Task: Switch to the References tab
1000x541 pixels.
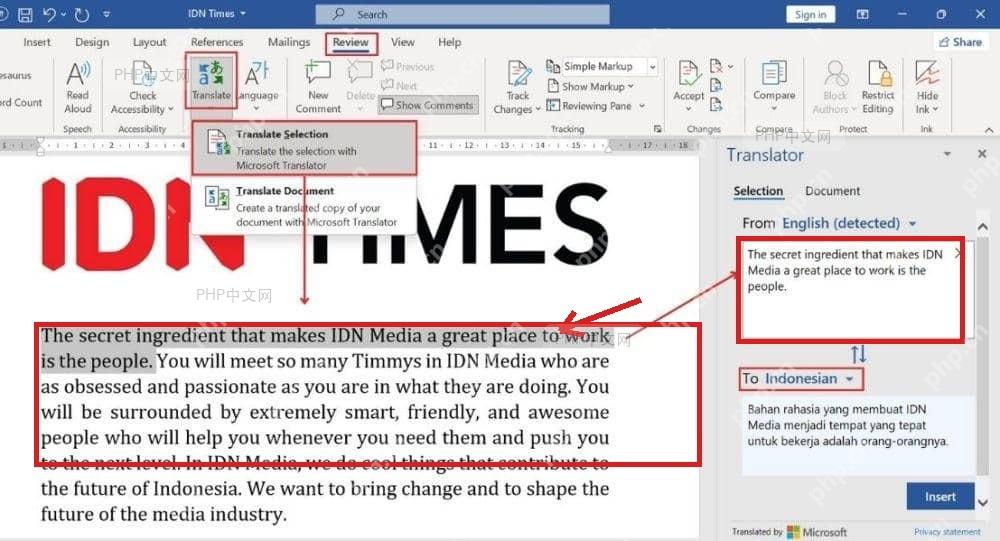Action: pyautogui.click(x=217, y=42)
